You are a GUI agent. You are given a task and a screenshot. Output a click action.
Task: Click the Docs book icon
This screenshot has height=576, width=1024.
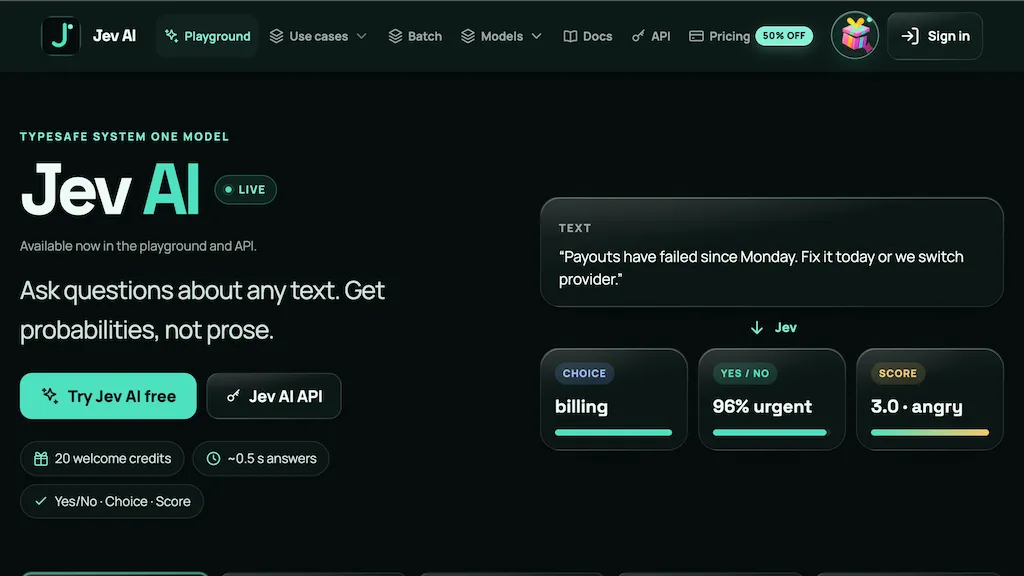coord(570,36)
